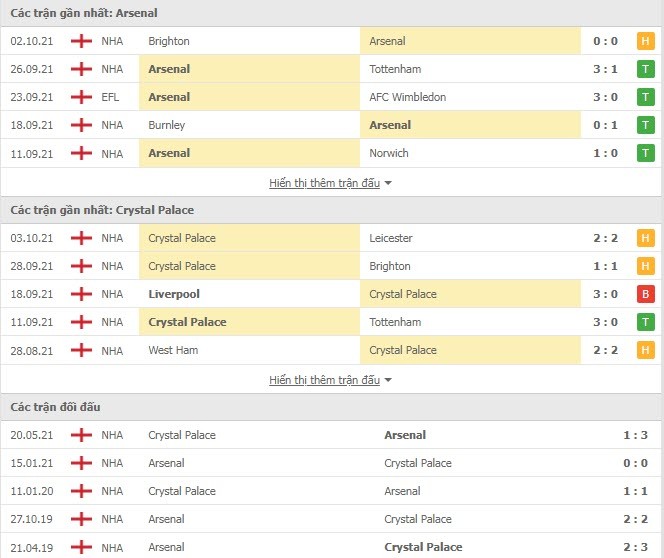This screenshot has width=664, height=558.
Task: Click the red B badge for Liverpool match
Action: (645, 294)
